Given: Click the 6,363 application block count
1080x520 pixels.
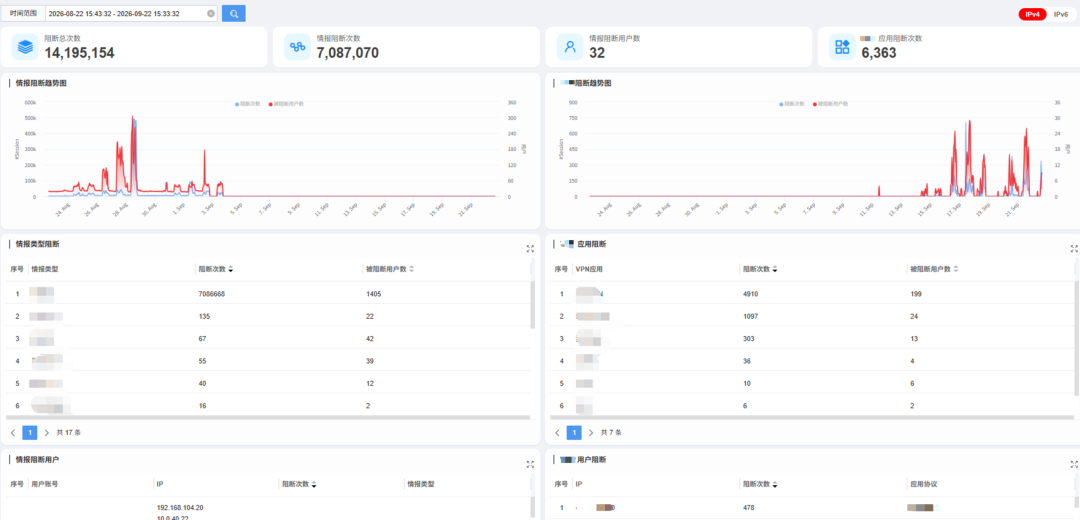Looking at the screenshot, I should [x=879, y=53].
